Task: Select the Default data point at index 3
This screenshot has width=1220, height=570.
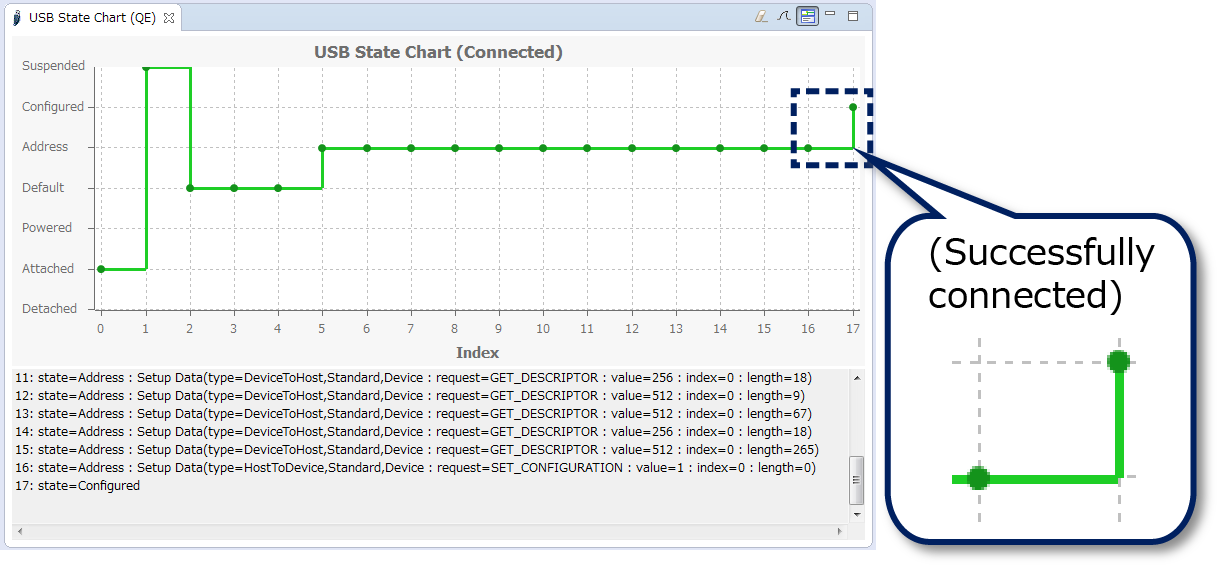Action: [x=234, y=188]
